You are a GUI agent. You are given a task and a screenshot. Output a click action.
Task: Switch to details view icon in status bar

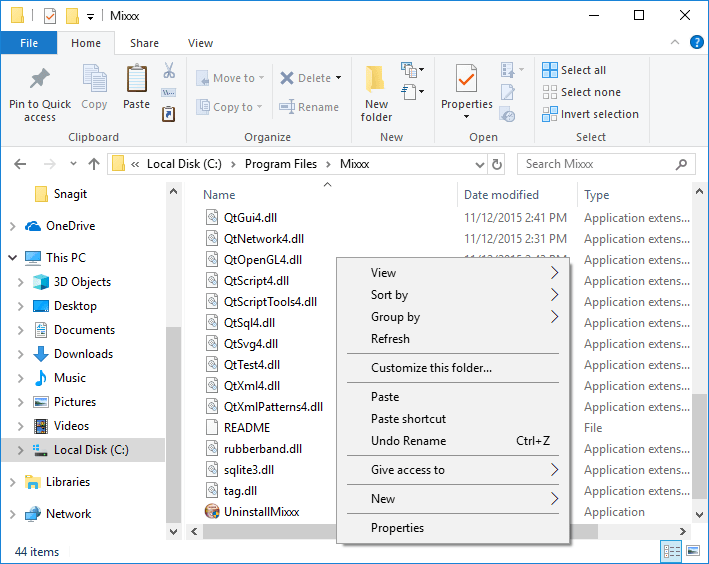pyautogui.click(x=672, y=550)
